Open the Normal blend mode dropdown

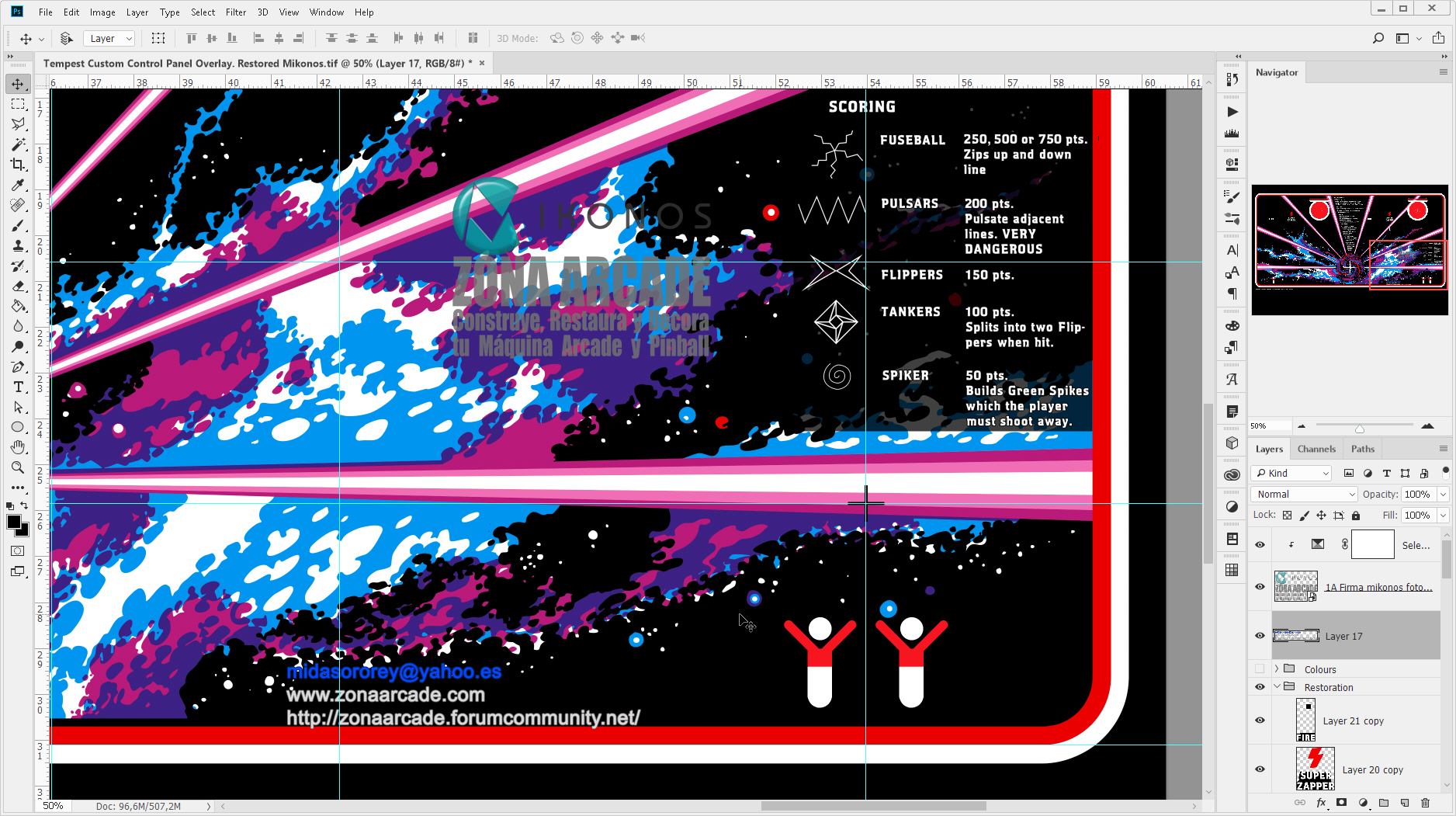pos(1305,495)
